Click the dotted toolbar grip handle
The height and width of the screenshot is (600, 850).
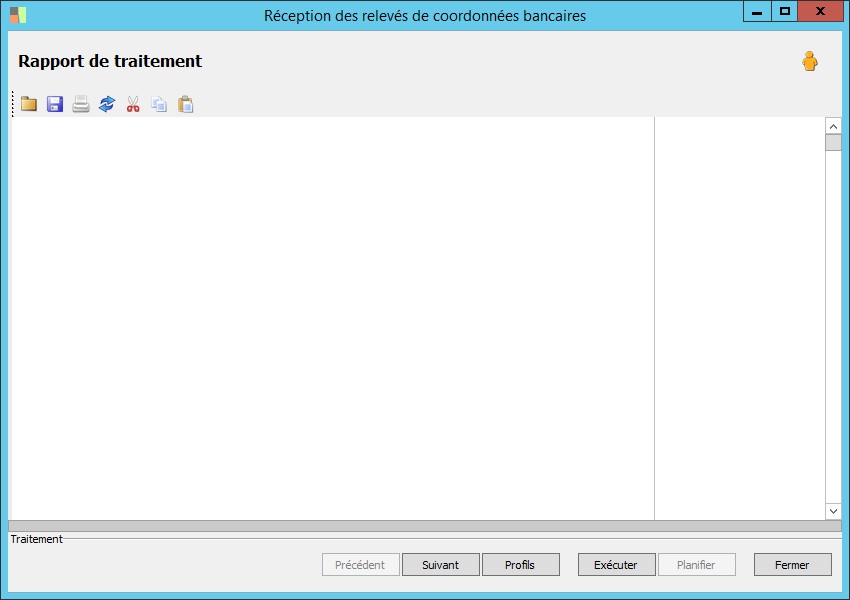[x=13, y=104]
